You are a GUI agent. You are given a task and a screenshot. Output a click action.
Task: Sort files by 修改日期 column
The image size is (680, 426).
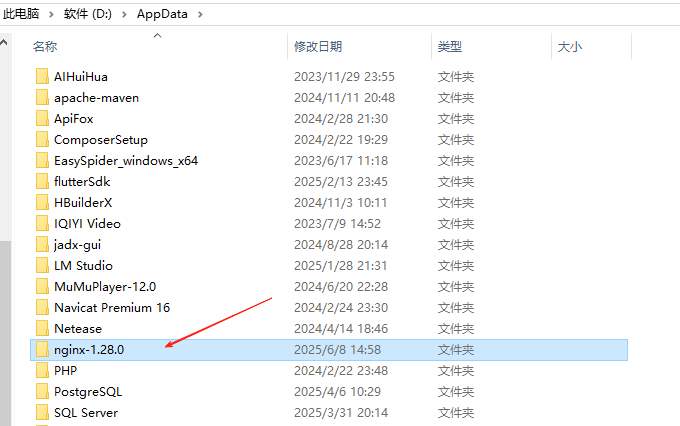318,46
